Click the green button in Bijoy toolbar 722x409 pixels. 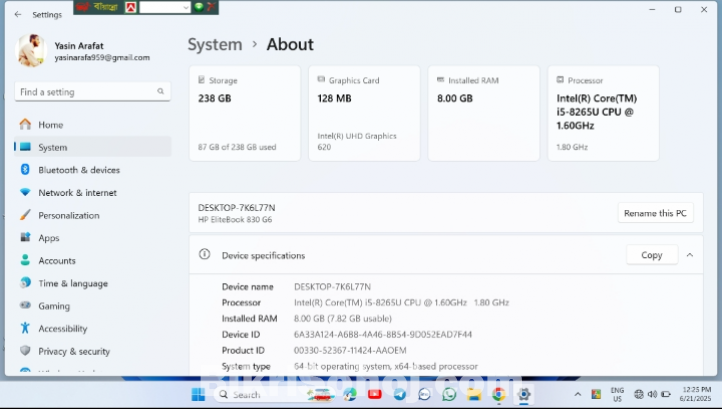tap(199, 7)
